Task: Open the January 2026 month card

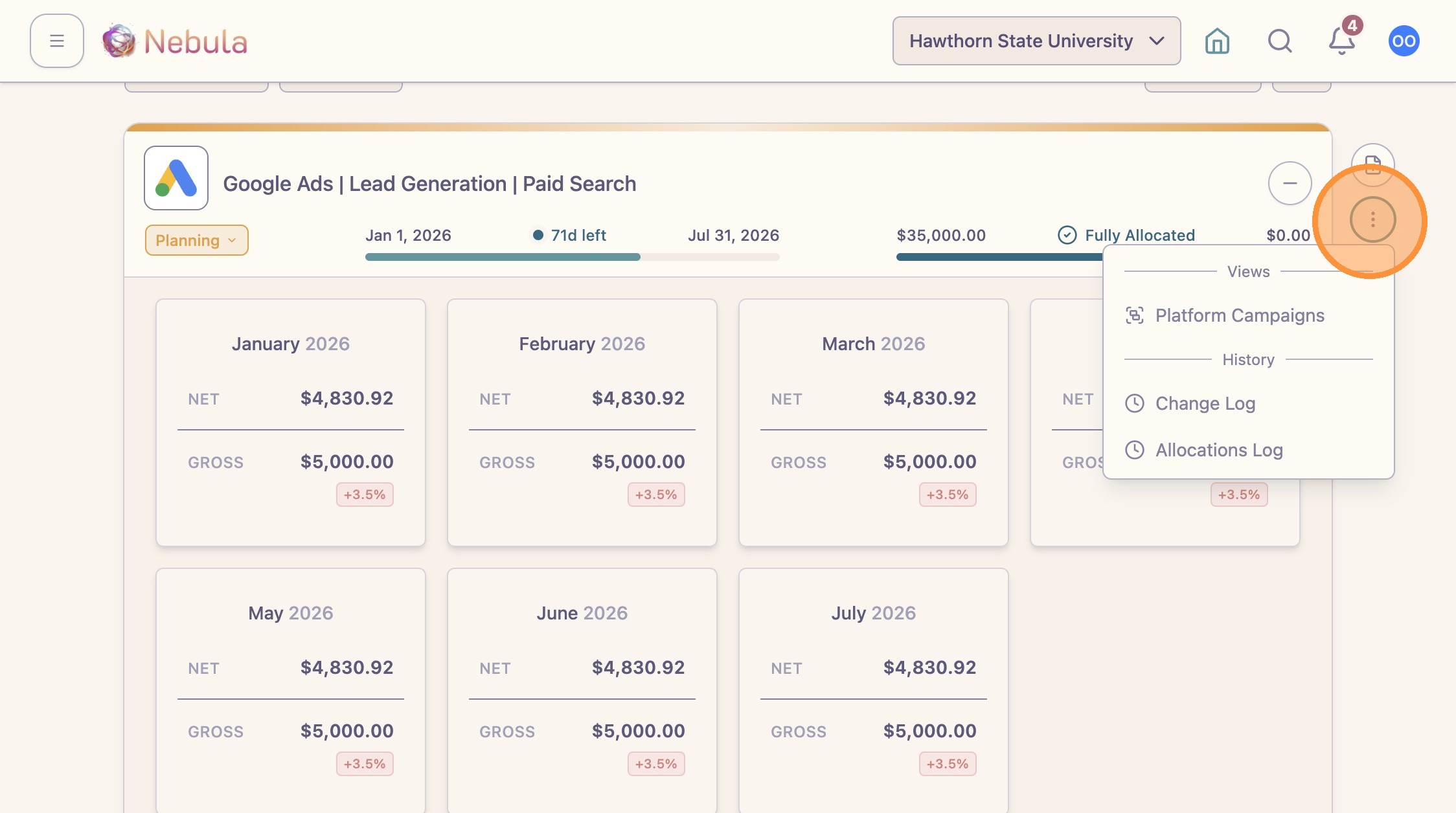Action: click(291, 423)
